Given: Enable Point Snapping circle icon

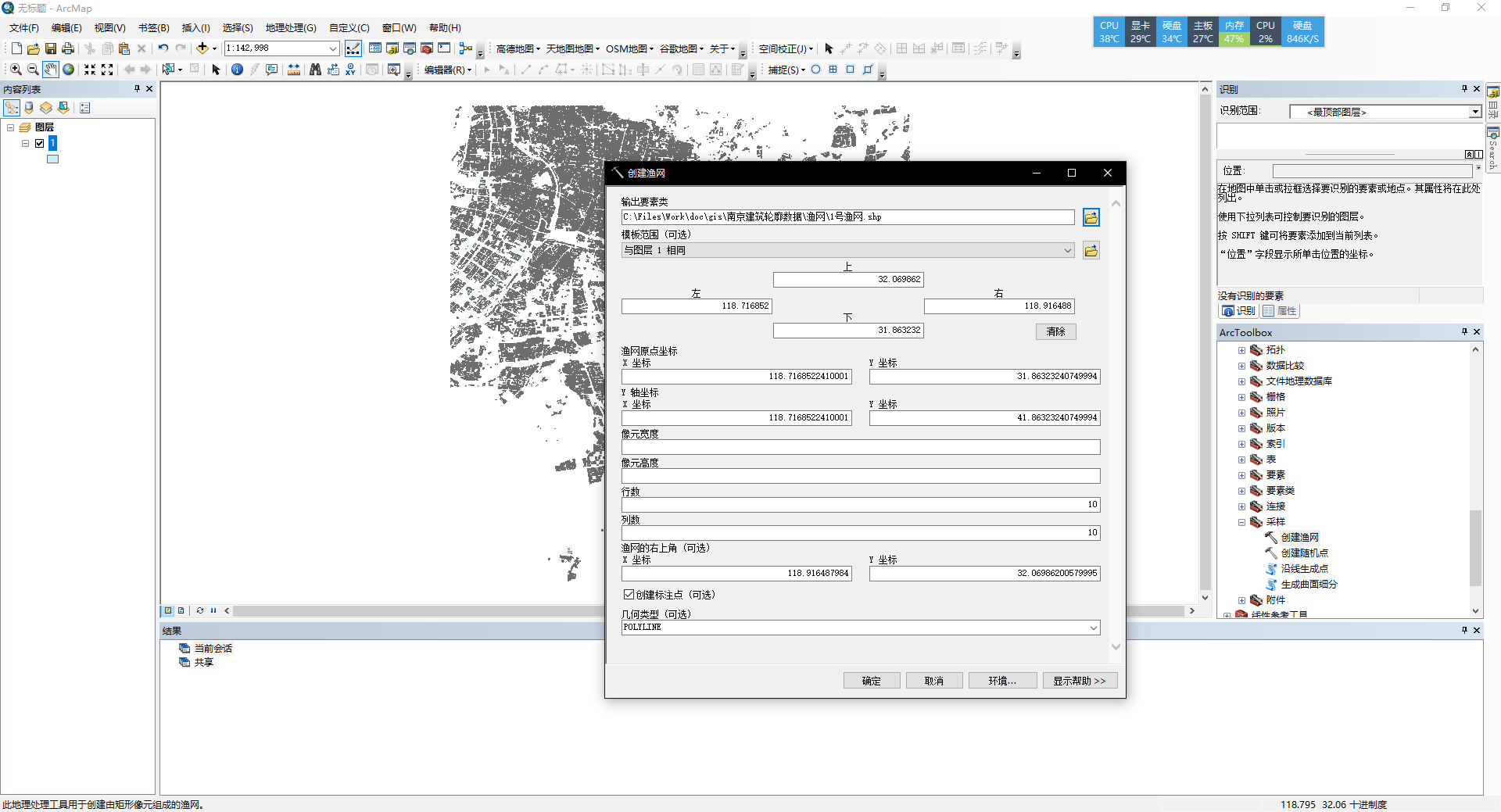Looking at the screenshot, I should click(x=815, y=70).
